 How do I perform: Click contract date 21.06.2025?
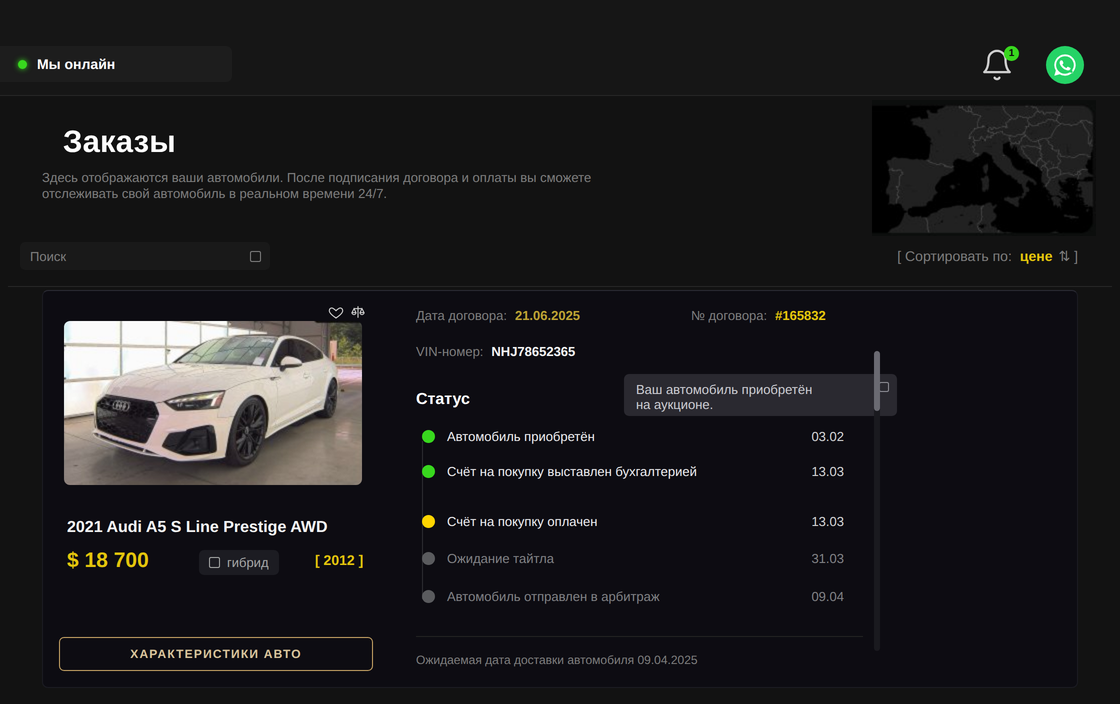(547, 316)
